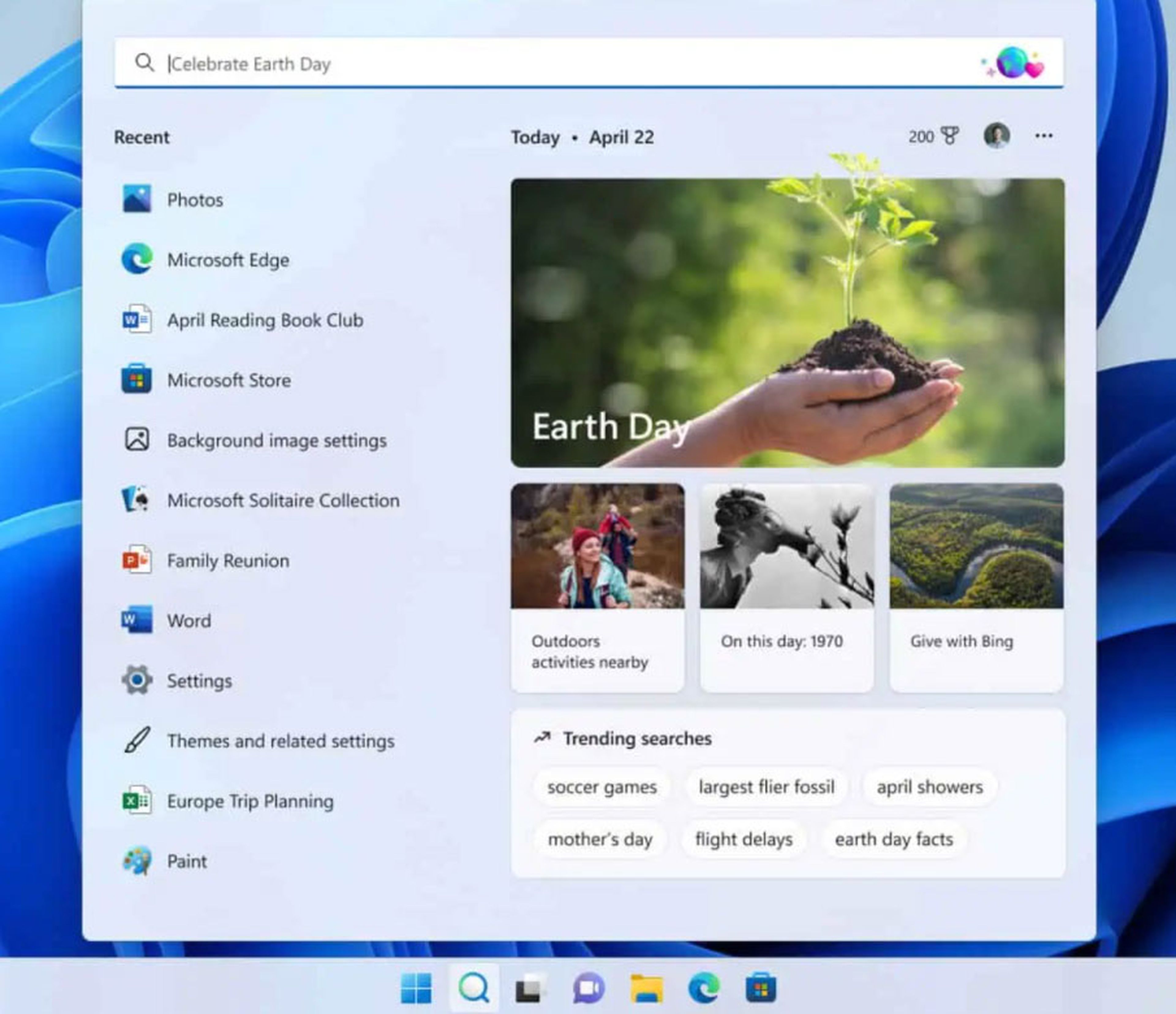
Task: Click the Today April 22 heading
Action: [582, 137]
